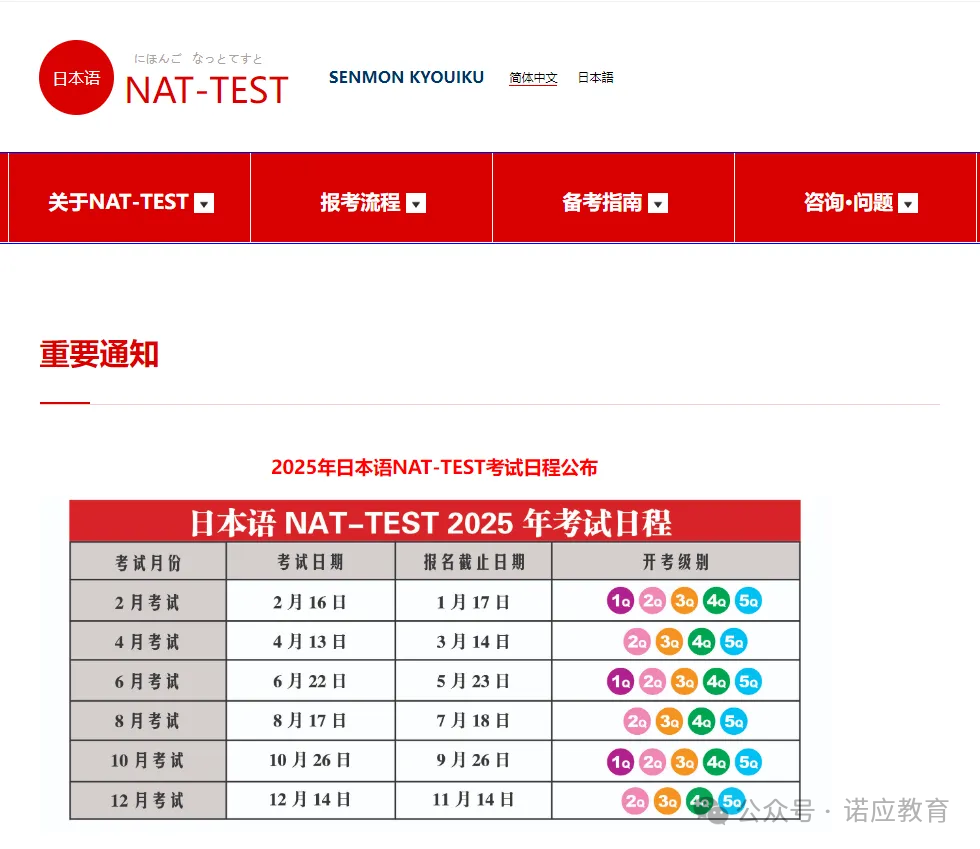Click the 1Q badge in 2月考试 row
Viewport: 980px width, 849px height.
pyautogui.click(x=621, y=601)
